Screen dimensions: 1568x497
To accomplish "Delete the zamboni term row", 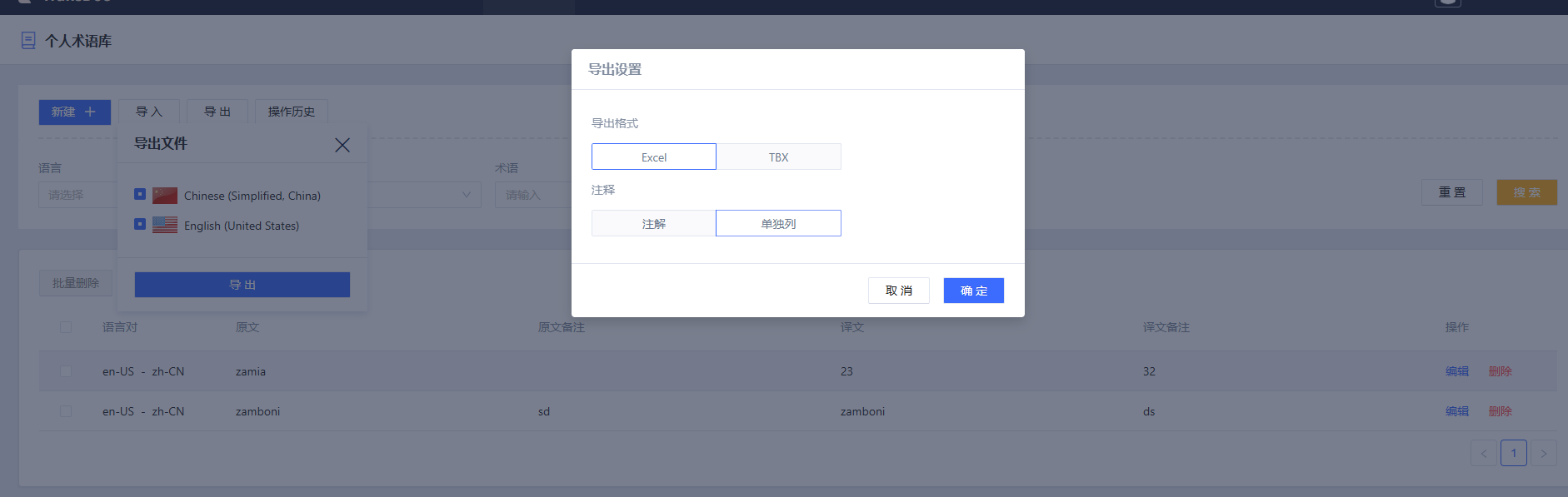I will point(1501,411).
